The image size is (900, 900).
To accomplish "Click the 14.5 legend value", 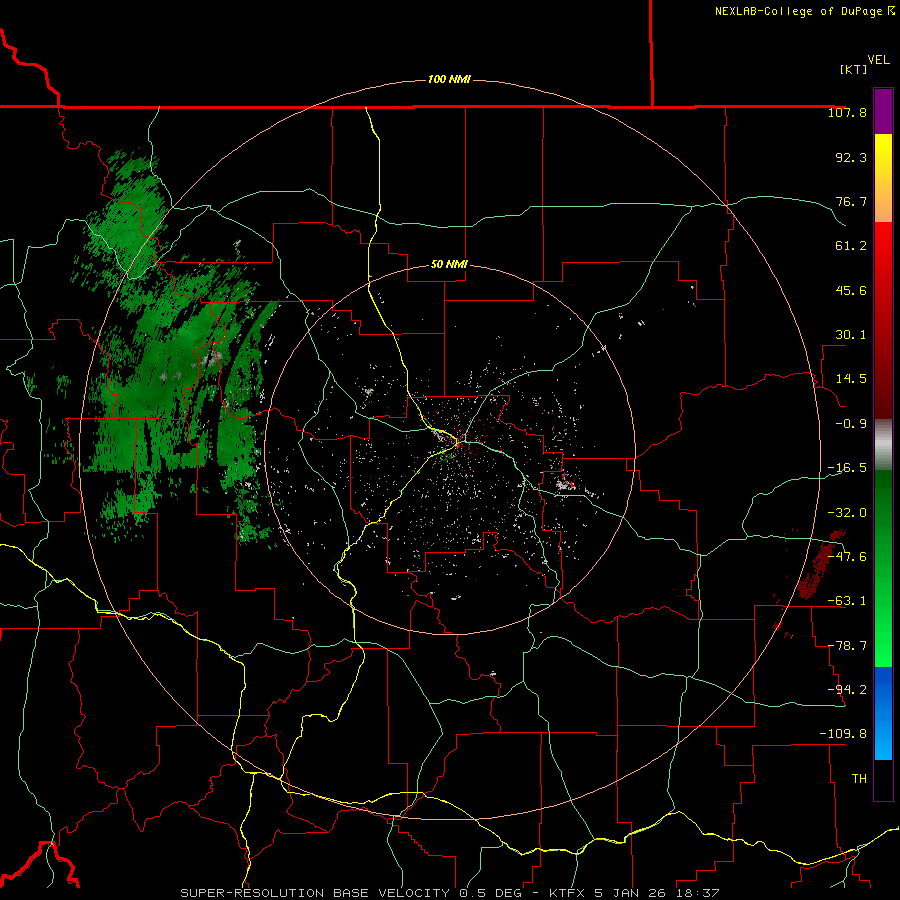I will (x=851, y=379).
